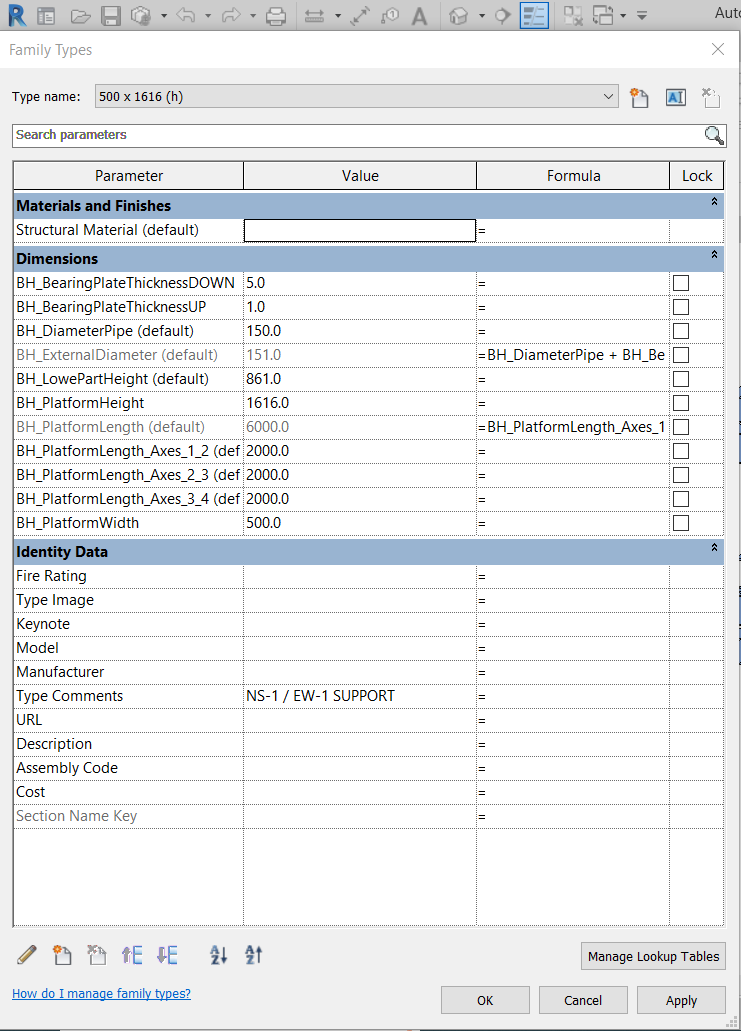The image size is (741, 1031).
Task: Toggle lock checkbox for BH_PlatformHeight
Action: (x=681, y=403)
